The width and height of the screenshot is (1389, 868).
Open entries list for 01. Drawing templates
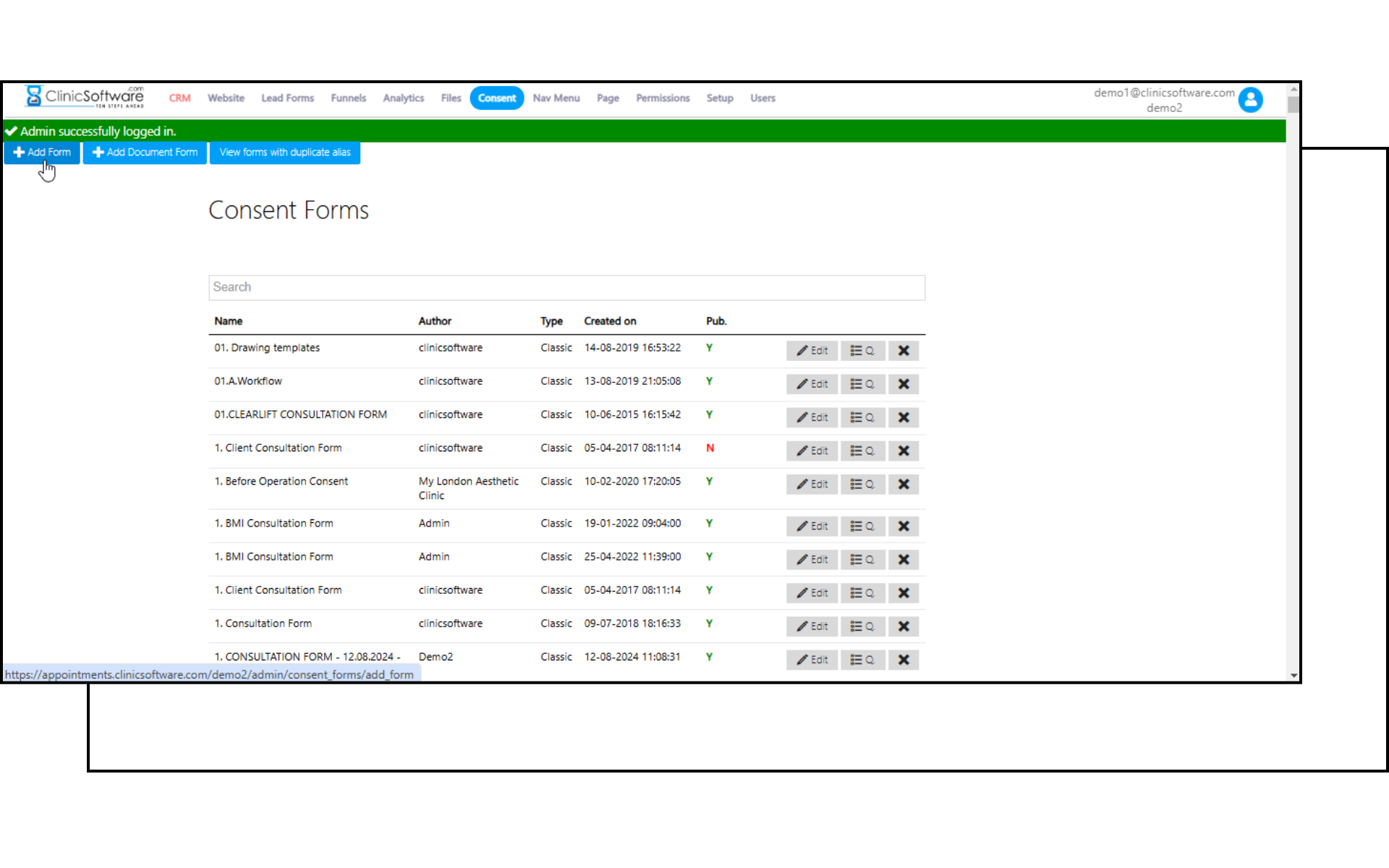tap(862, 351)
